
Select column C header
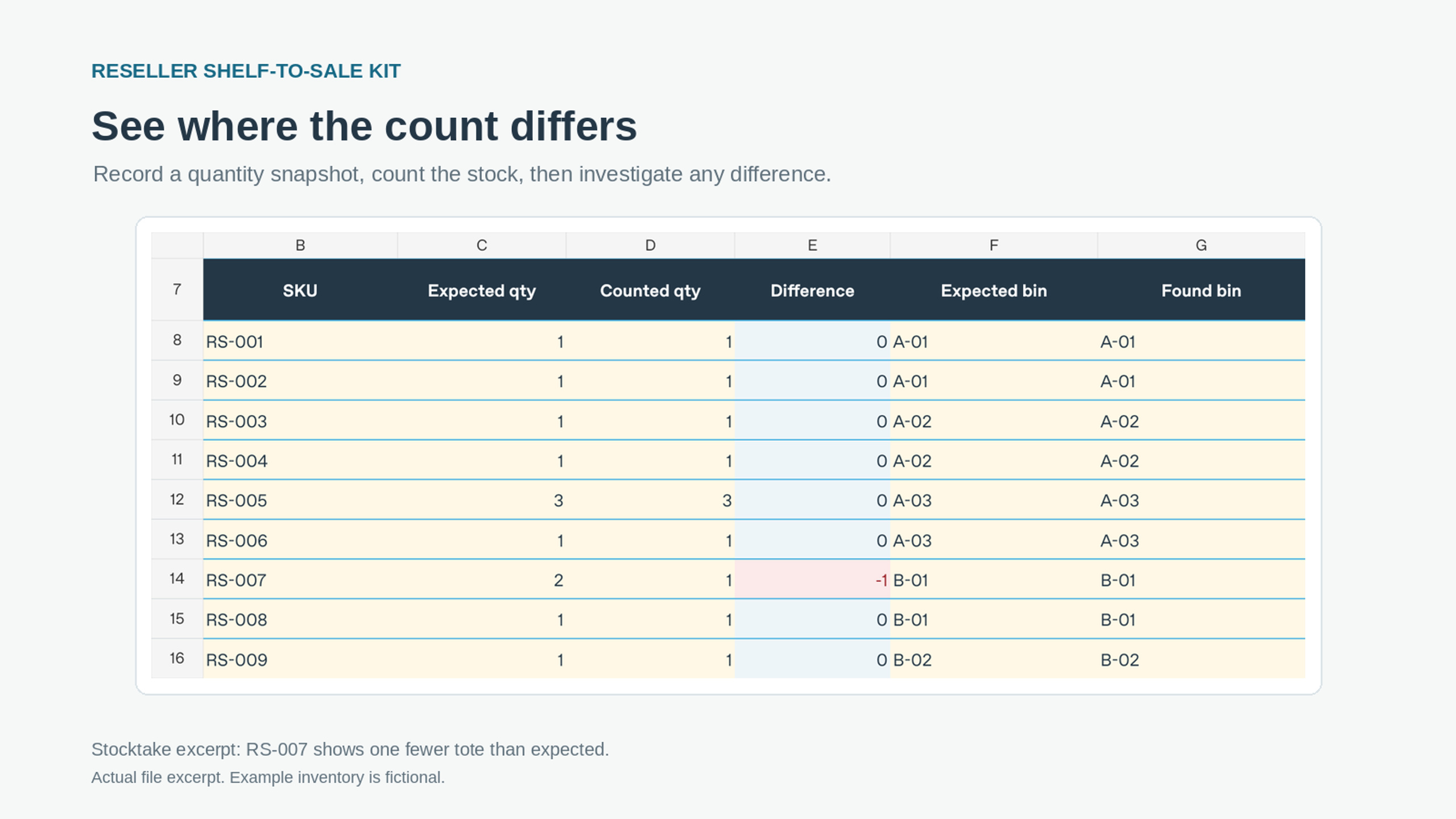point(482,245)
